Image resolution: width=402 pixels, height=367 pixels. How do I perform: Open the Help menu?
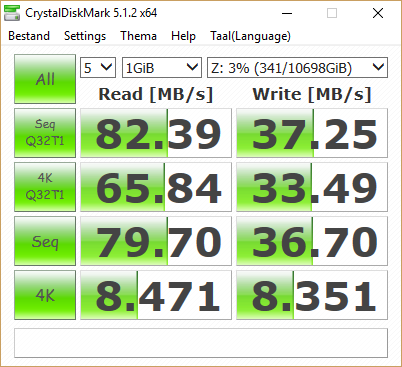(x=183, y=36)
